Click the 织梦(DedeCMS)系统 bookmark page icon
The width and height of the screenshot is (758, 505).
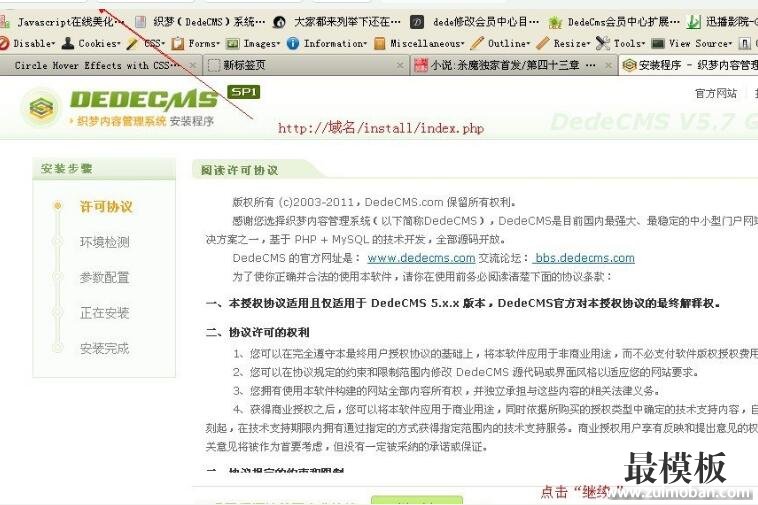pos(141,22)
